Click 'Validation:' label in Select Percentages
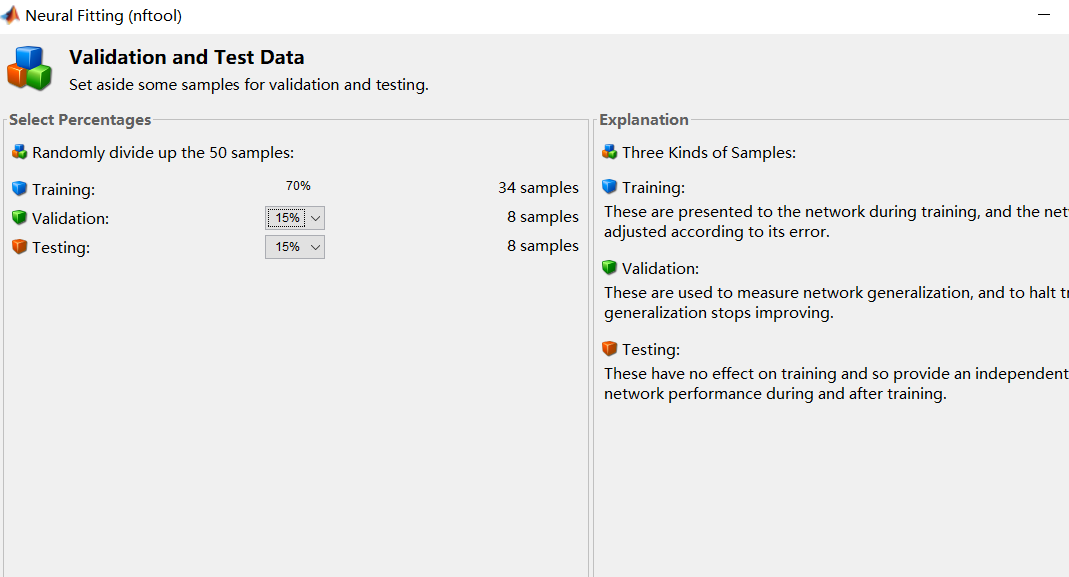The height and width of the screenshot is (577, 1069). pyautogui.click(x=70, y=218)
